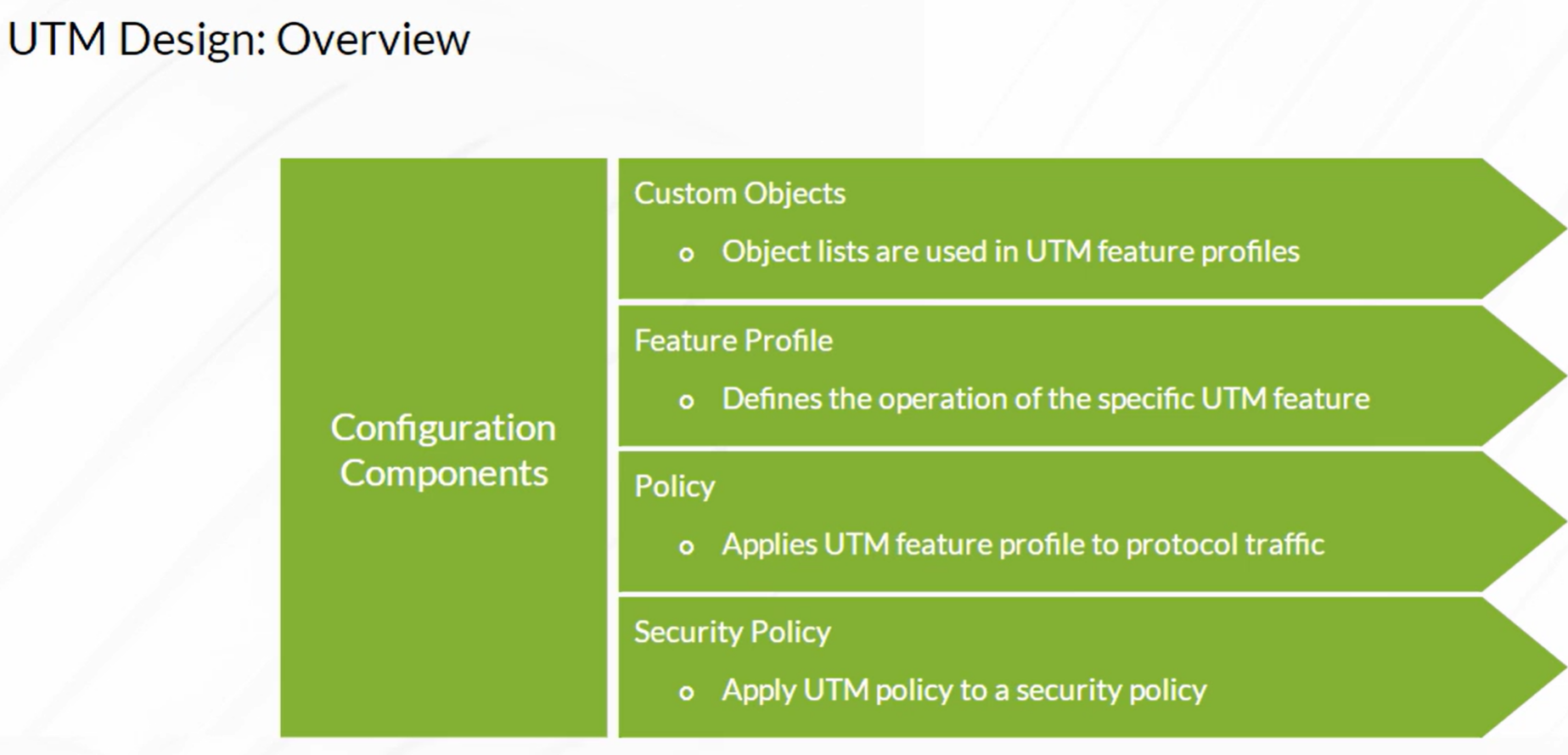Screen dimensions: 1568x755
Task: Click the 'Security Policy' heading
Action: (x=733, y=632)
